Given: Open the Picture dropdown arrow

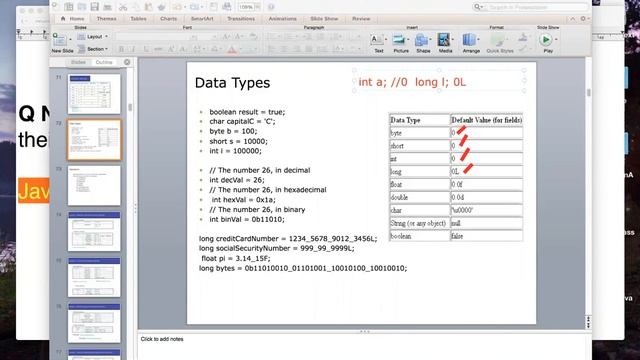Looking at the screenshot, I should [408, 40].
